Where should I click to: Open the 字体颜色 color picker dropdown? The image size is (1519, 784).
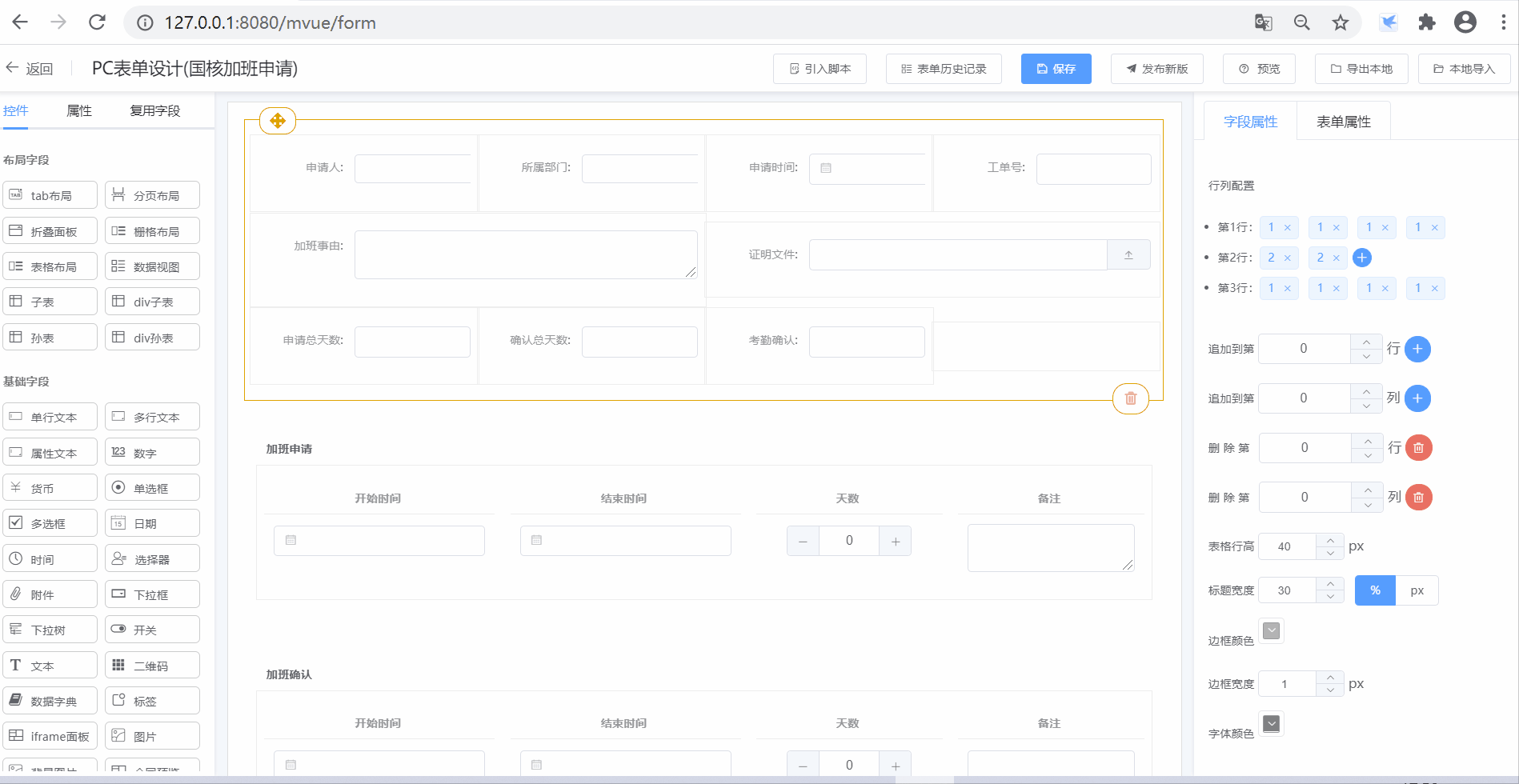(x=1271, y=724)
